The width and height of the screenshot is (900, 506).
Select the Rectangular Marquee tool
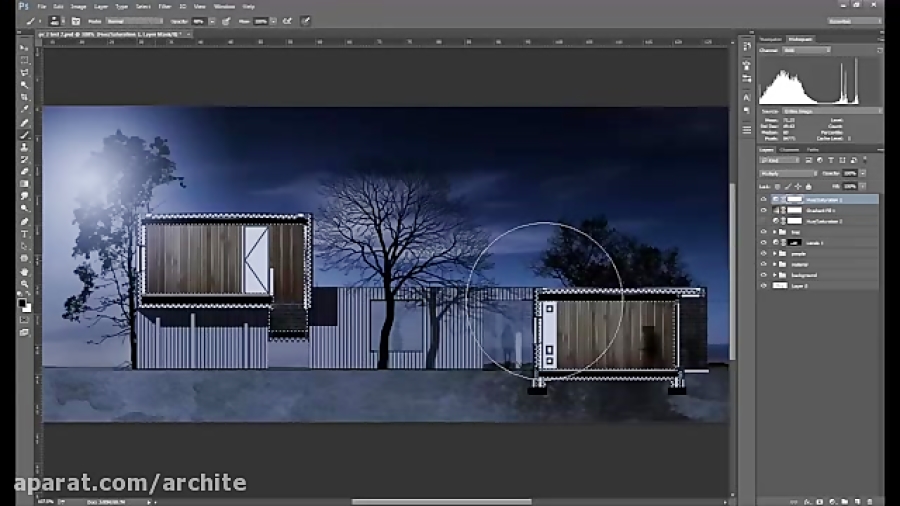coord(24,60)
